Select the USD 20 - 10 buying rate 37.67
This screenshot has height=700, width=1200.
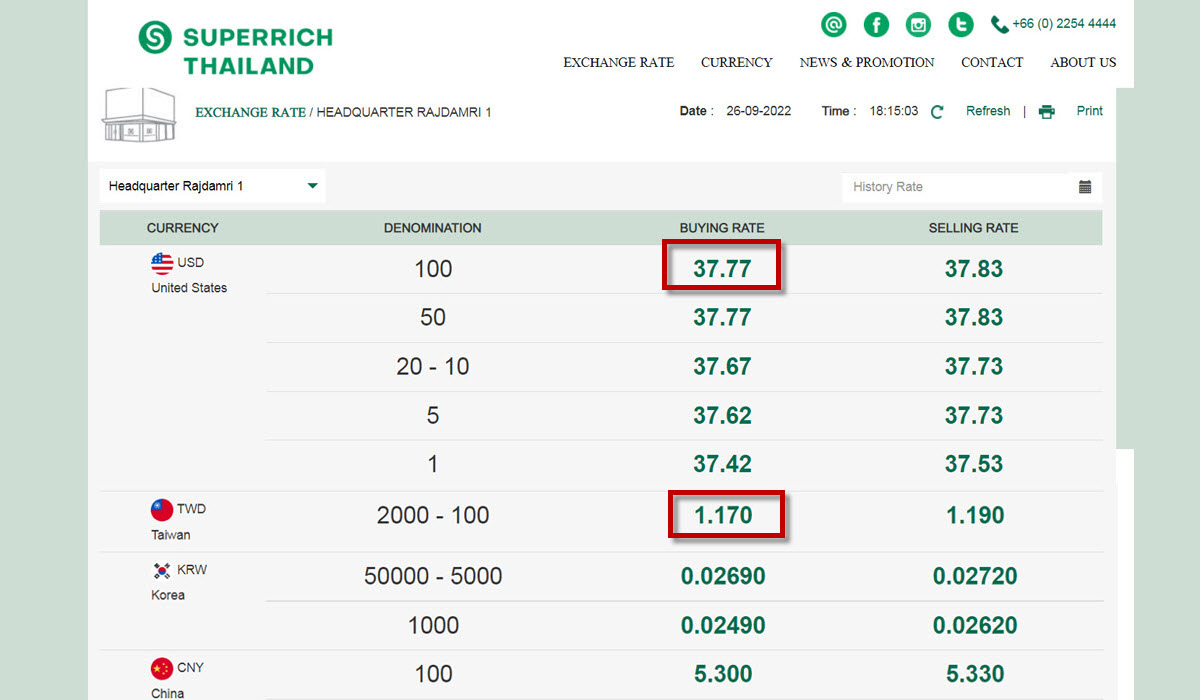click(x=722, y=367)
